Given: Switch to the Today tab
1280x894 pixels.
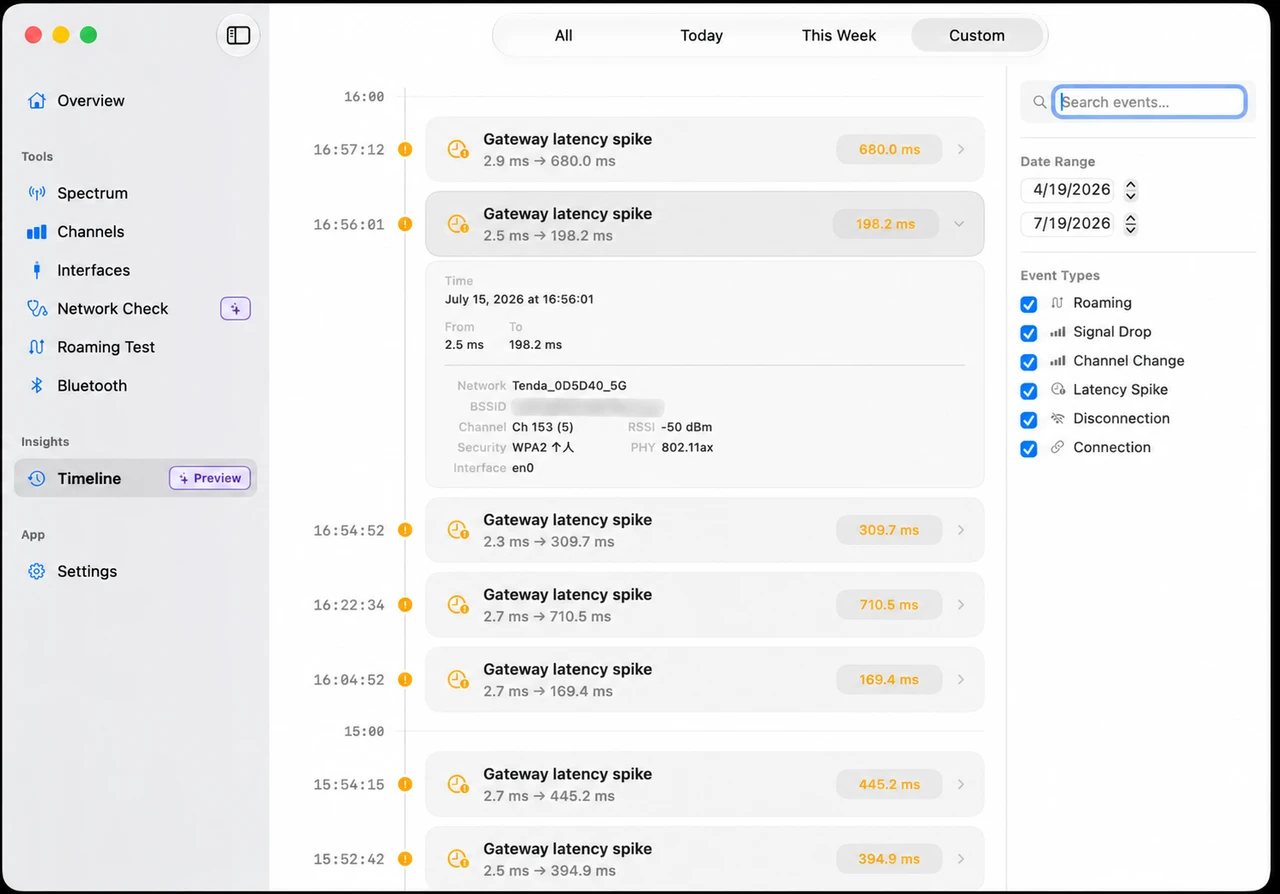Looking at the screenshot, I should (x=701, y=35).
